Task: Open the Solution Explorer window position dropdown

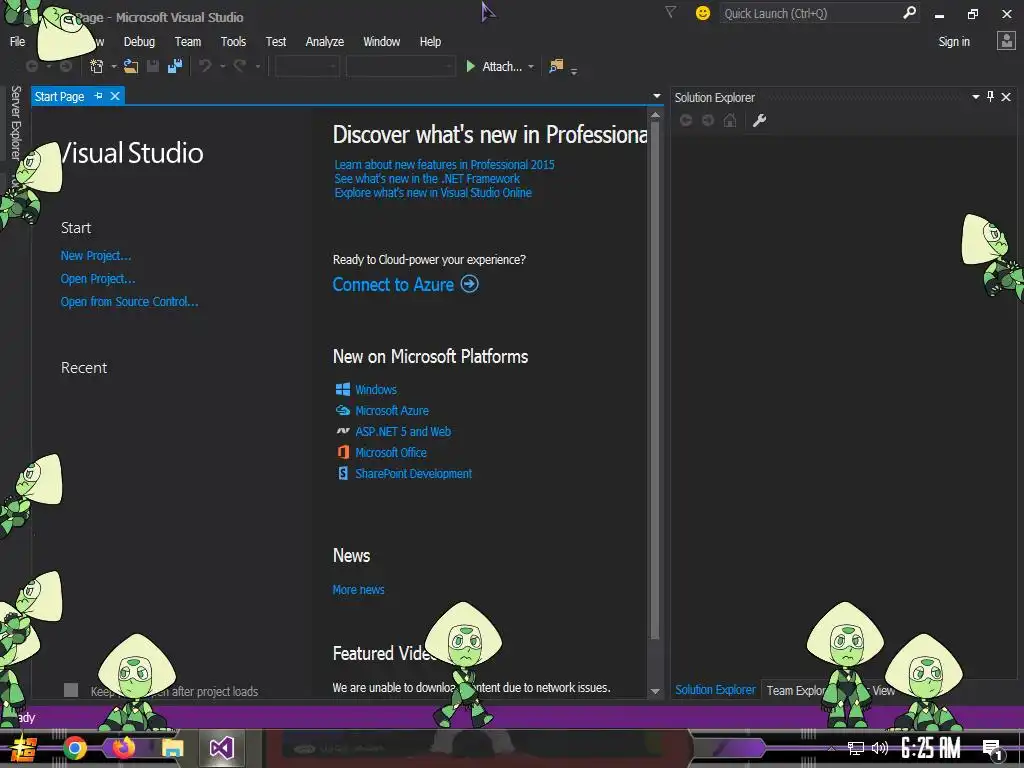Action: pos(976,97)
